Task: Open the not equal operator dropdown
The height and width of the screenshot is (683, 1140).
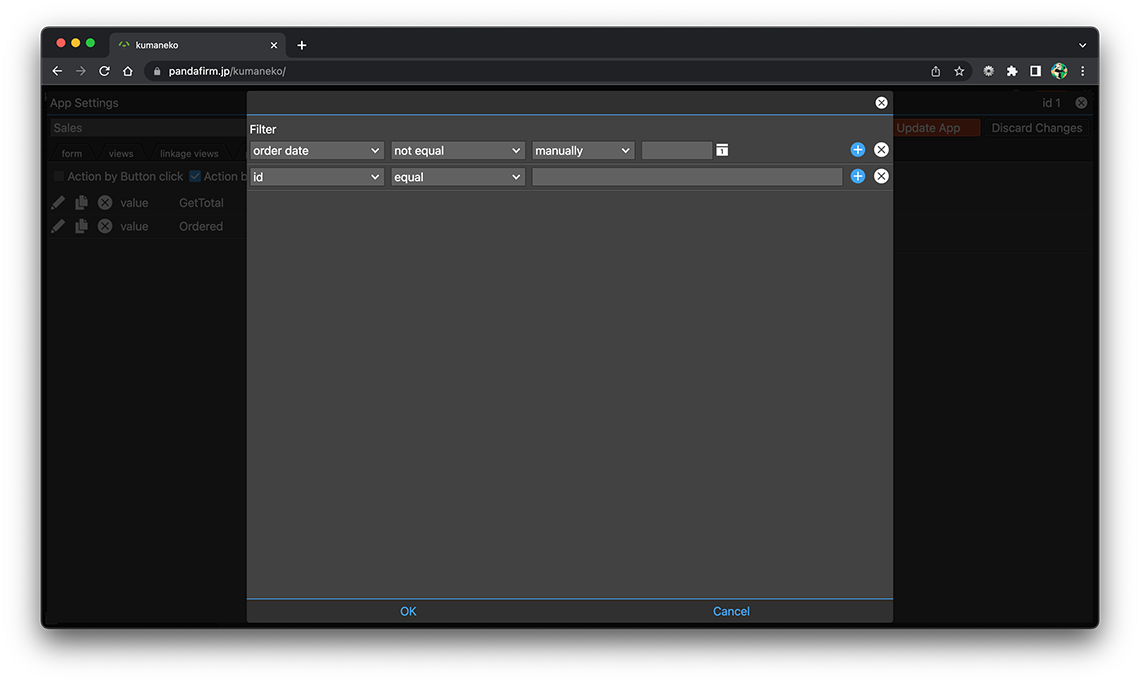Action: [x=458, y=150]
